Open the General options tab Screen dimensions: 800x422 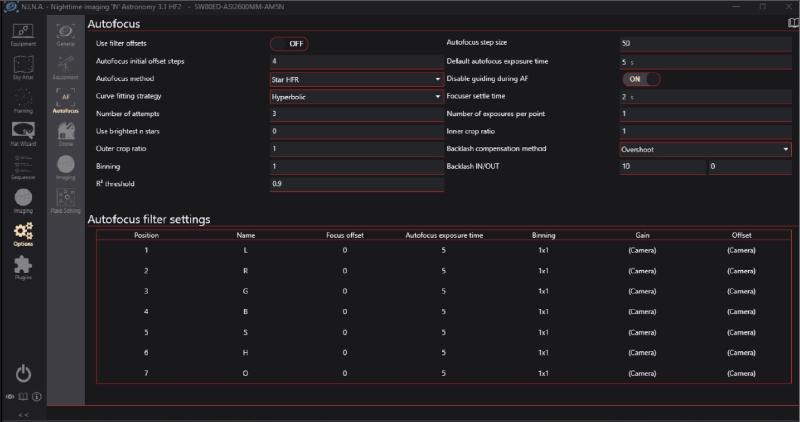click(66, 35)
